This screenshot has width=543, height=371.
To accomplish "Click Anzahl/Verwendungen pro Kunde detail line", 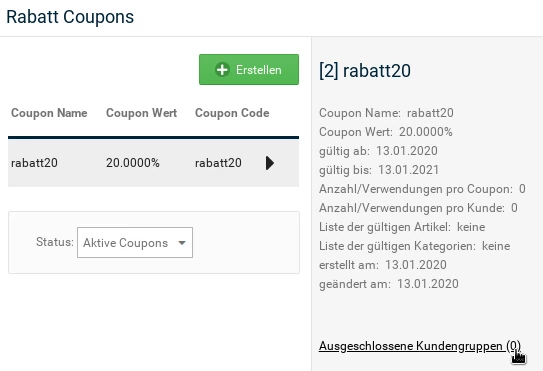I will (418, 208).
